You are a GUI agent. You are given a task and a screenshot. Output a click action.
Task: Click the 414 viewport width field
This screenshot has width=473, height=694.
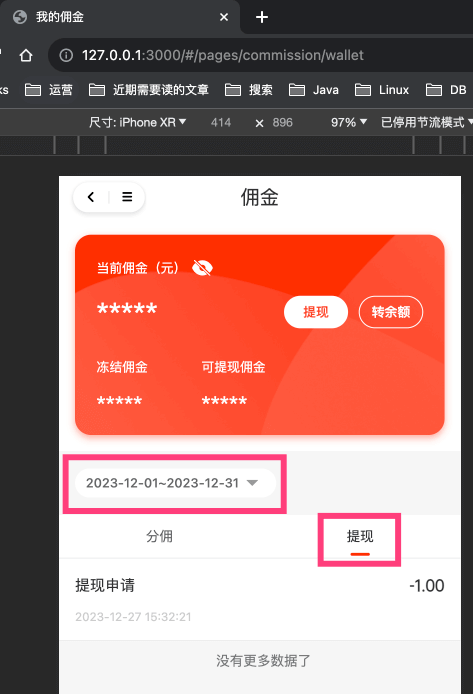point(221,122)
